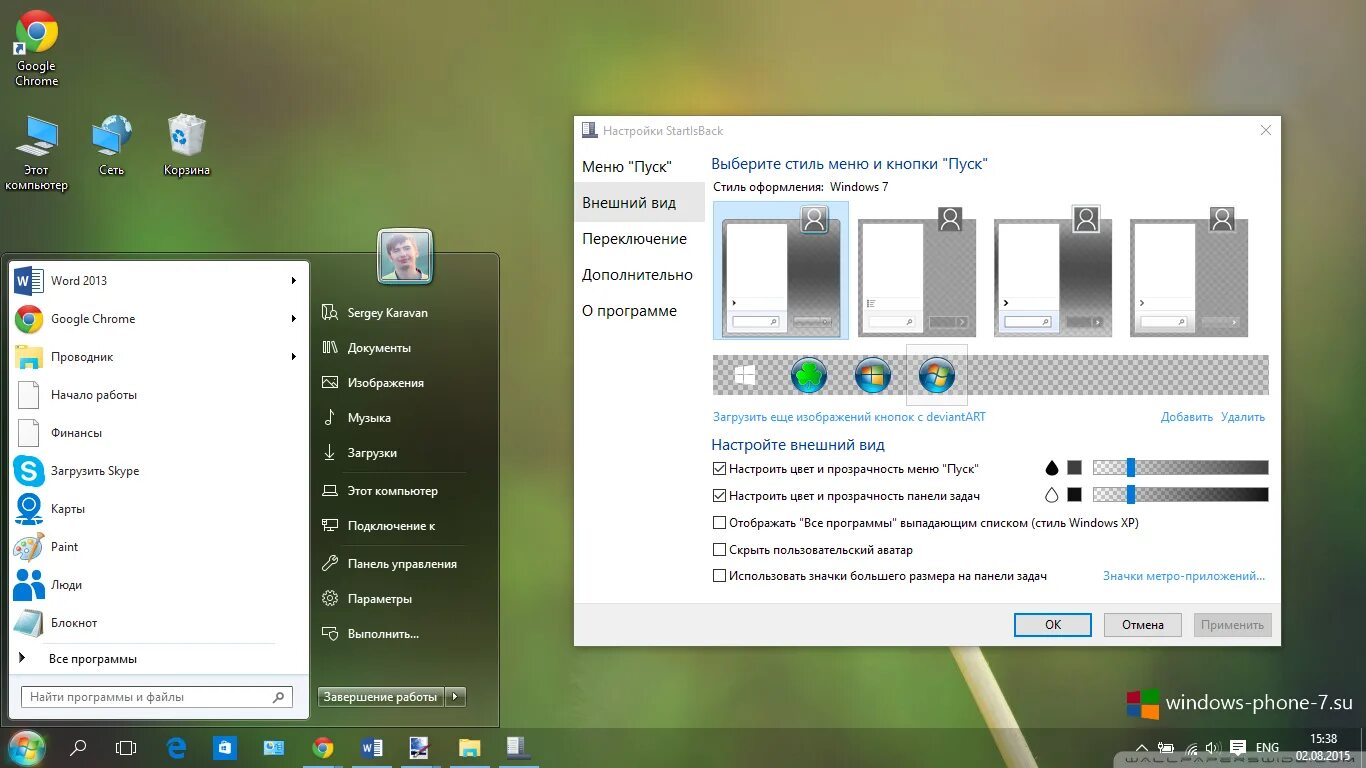The image size is (1366, 768).
Task: Open deviantART button images link
Action: (849, 417)
